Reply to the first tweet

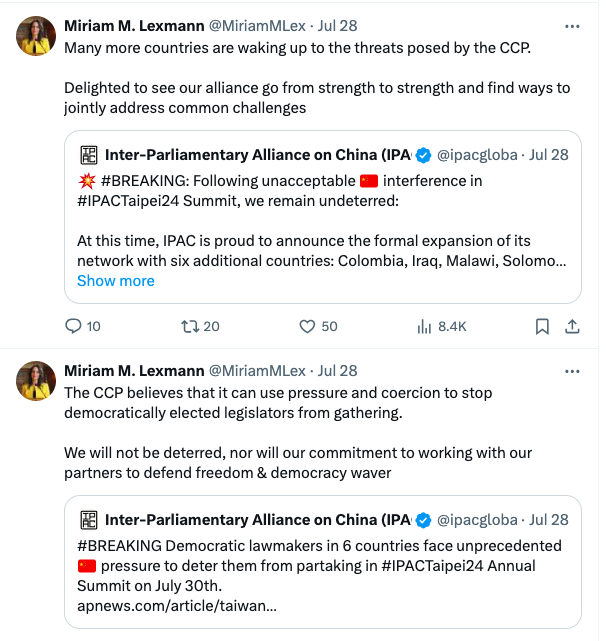pos(73,326)
